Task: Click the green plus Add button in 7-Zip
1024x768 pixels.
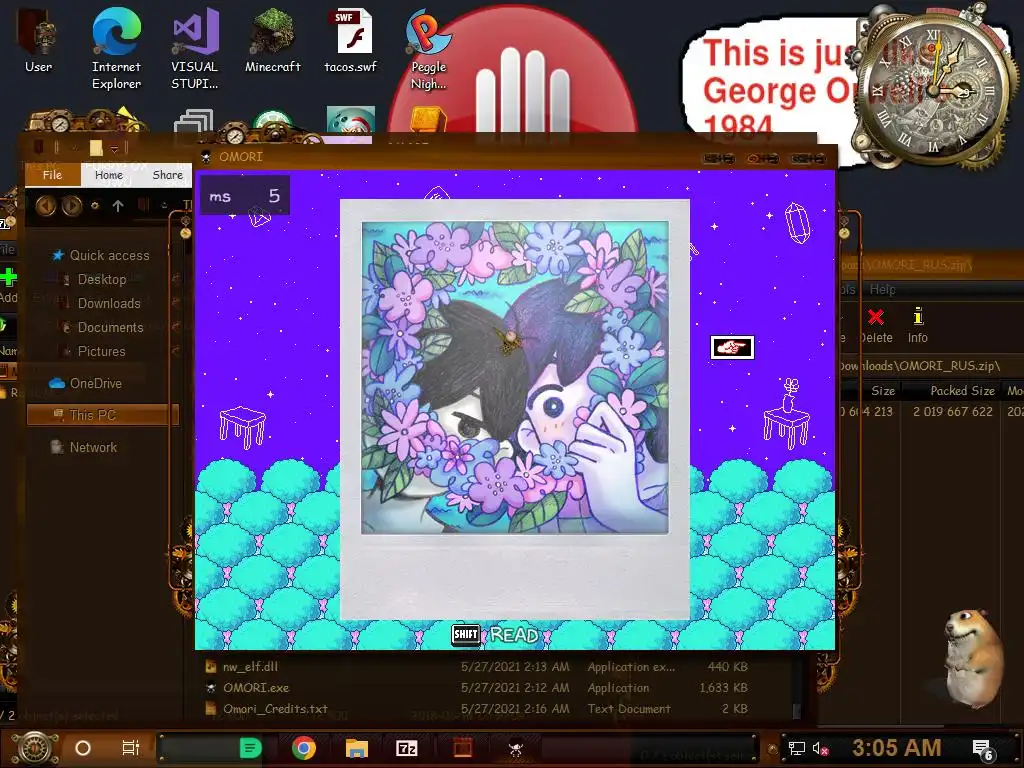Action: 8,286
